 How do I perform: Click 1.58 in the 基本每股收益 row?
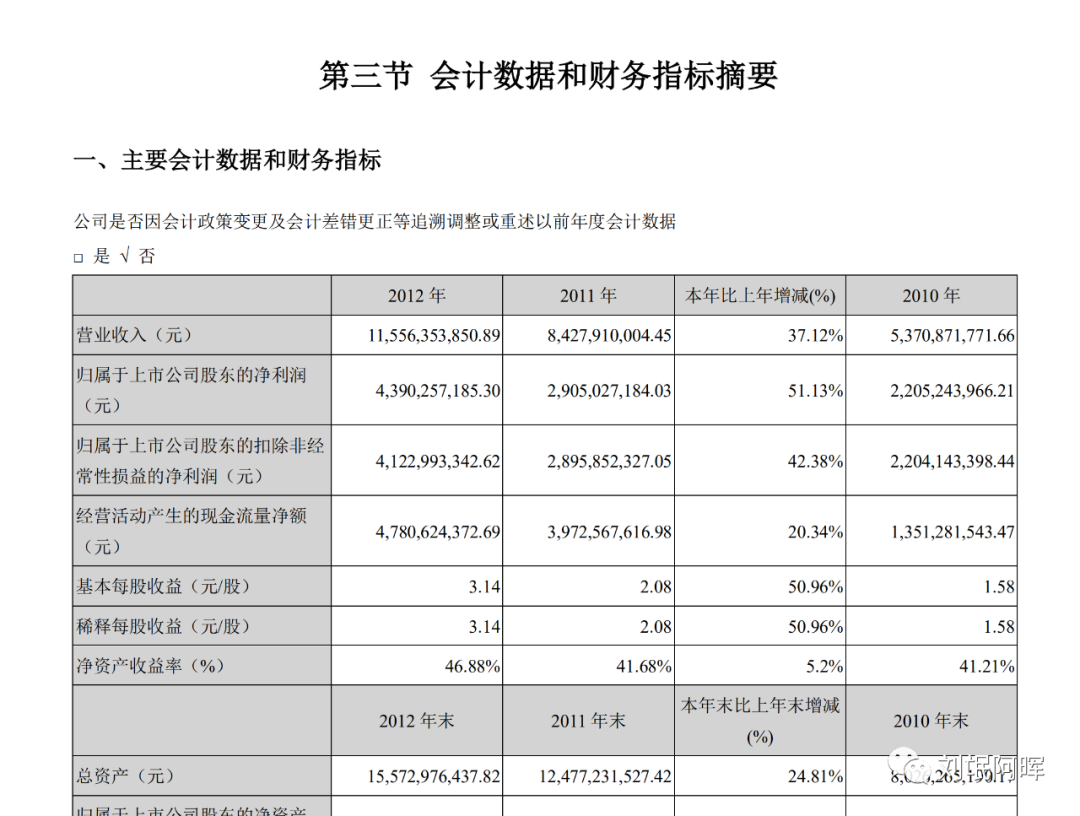coord(999,587)
